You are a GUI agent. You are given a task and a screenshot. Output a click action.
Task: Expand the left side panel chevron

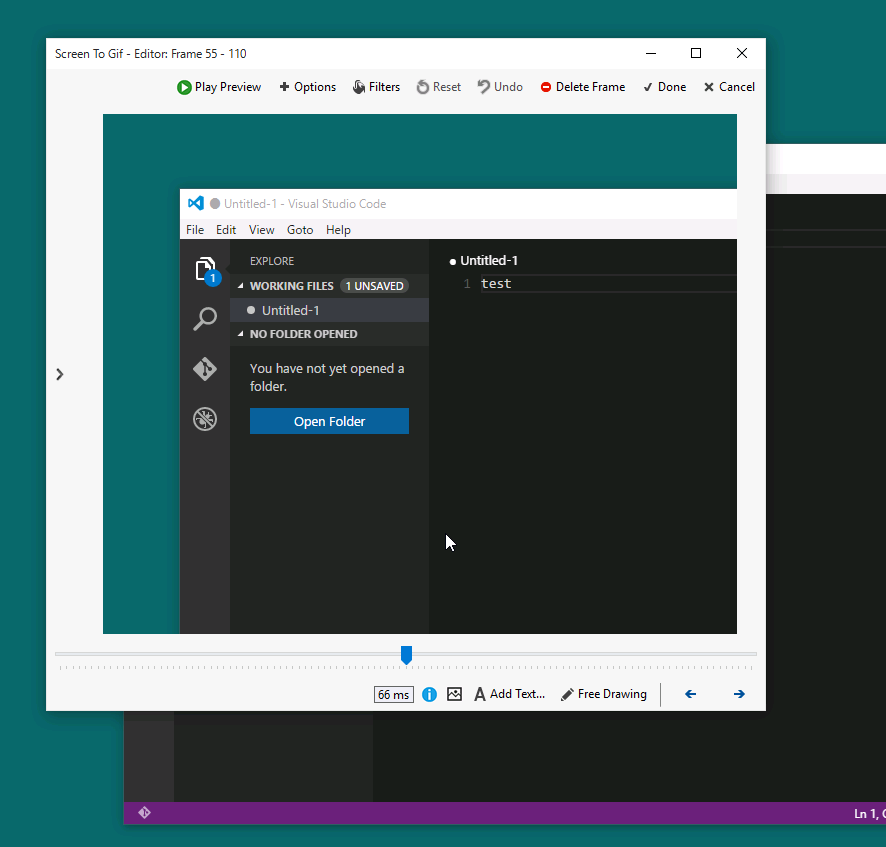60,374
